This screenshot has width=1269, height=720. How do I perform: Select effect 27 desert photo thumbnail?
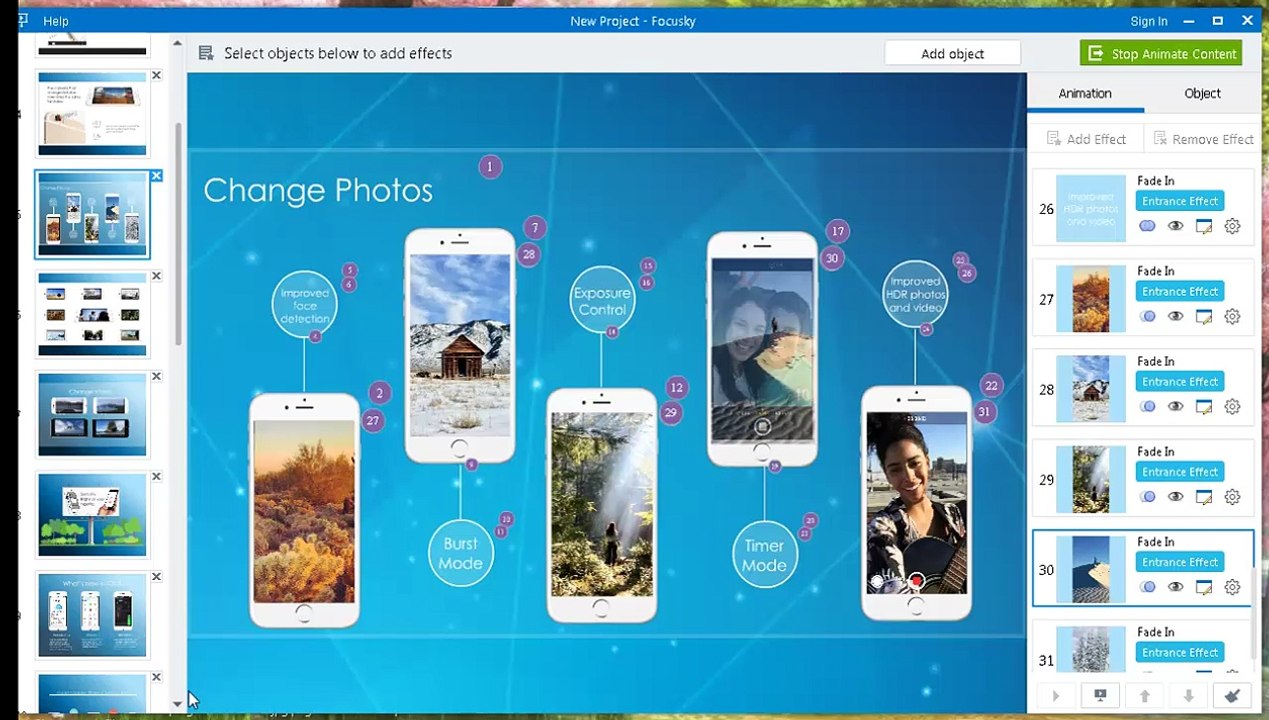tap(1091, 299)
